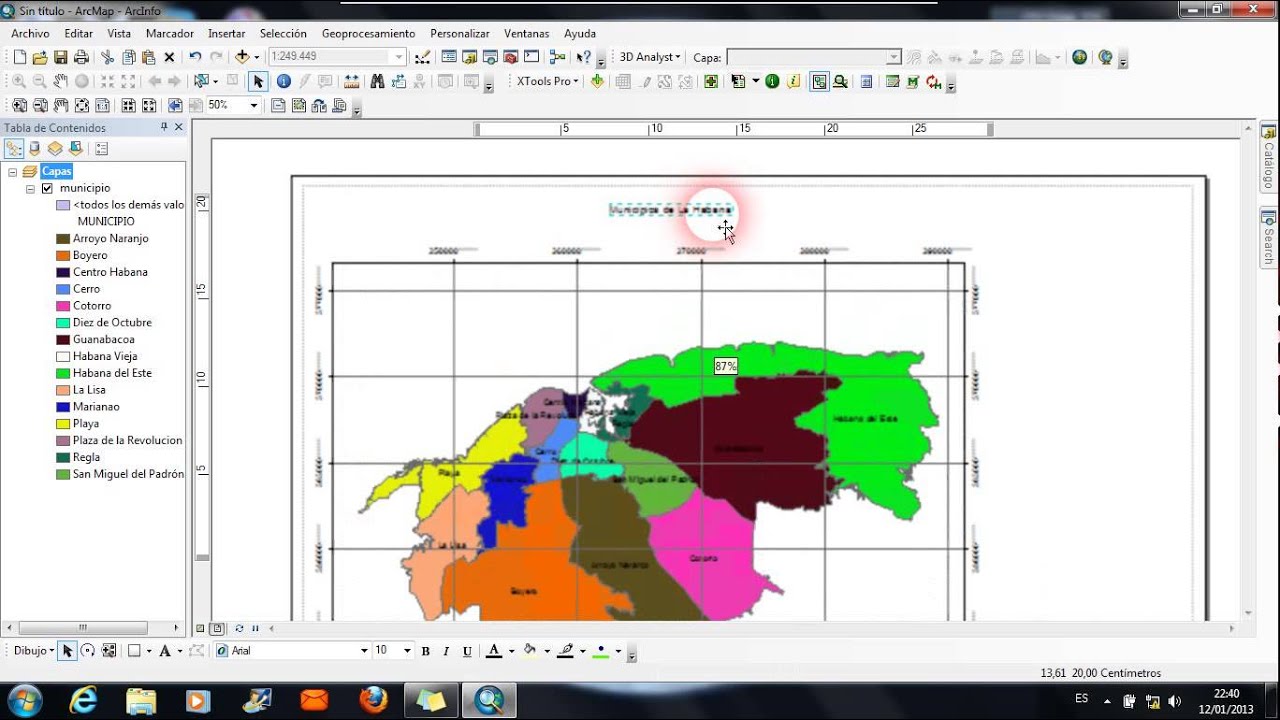Pause map drawing
Image resolution: width=1280 pixels, height=720 pixels.
pos(255,628)
